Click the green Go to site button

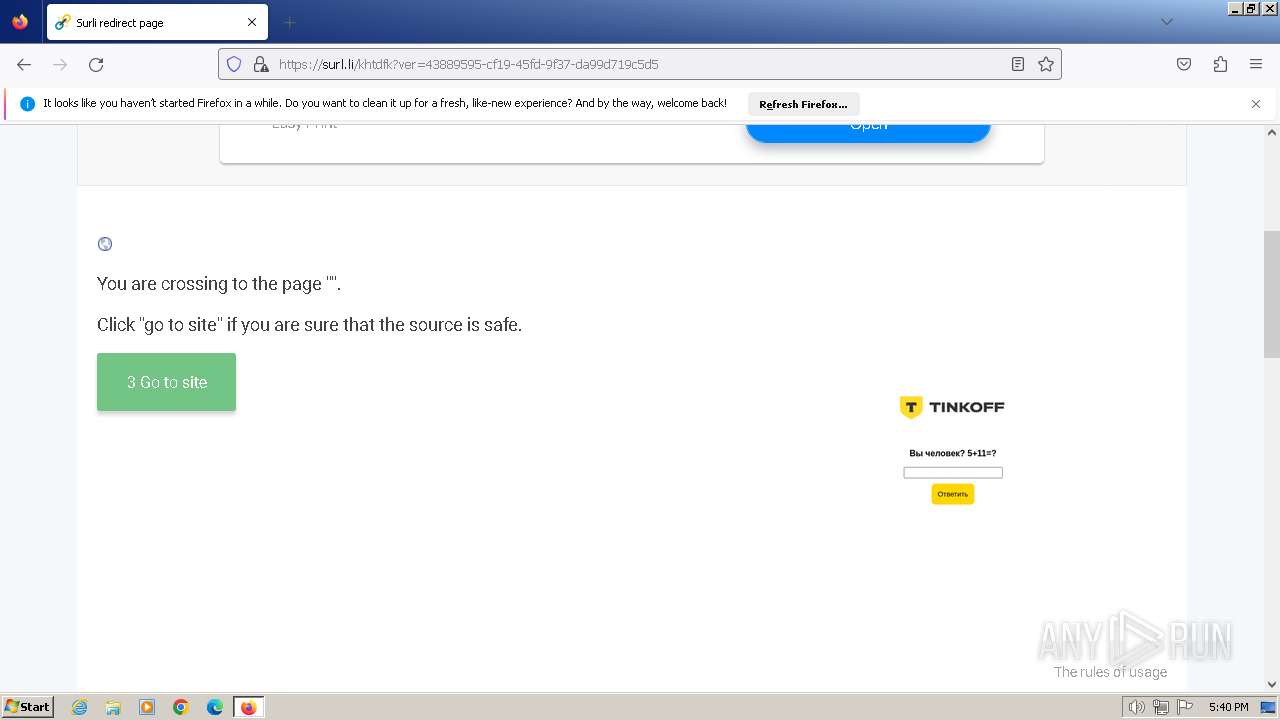pos(166,382)
